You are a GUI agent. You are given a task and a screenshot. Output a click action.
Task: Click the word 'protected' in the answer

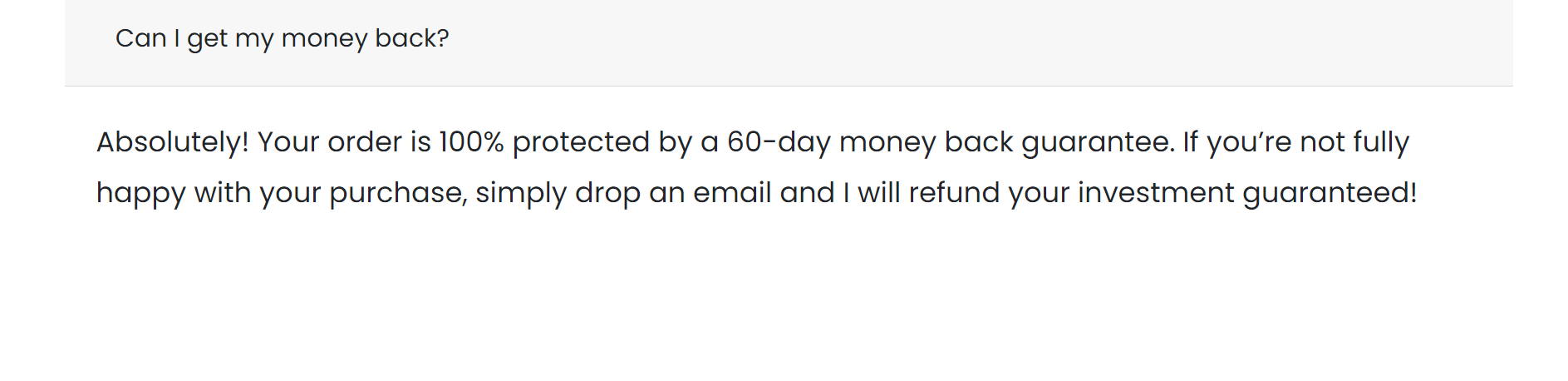click(x=581, y=142)
